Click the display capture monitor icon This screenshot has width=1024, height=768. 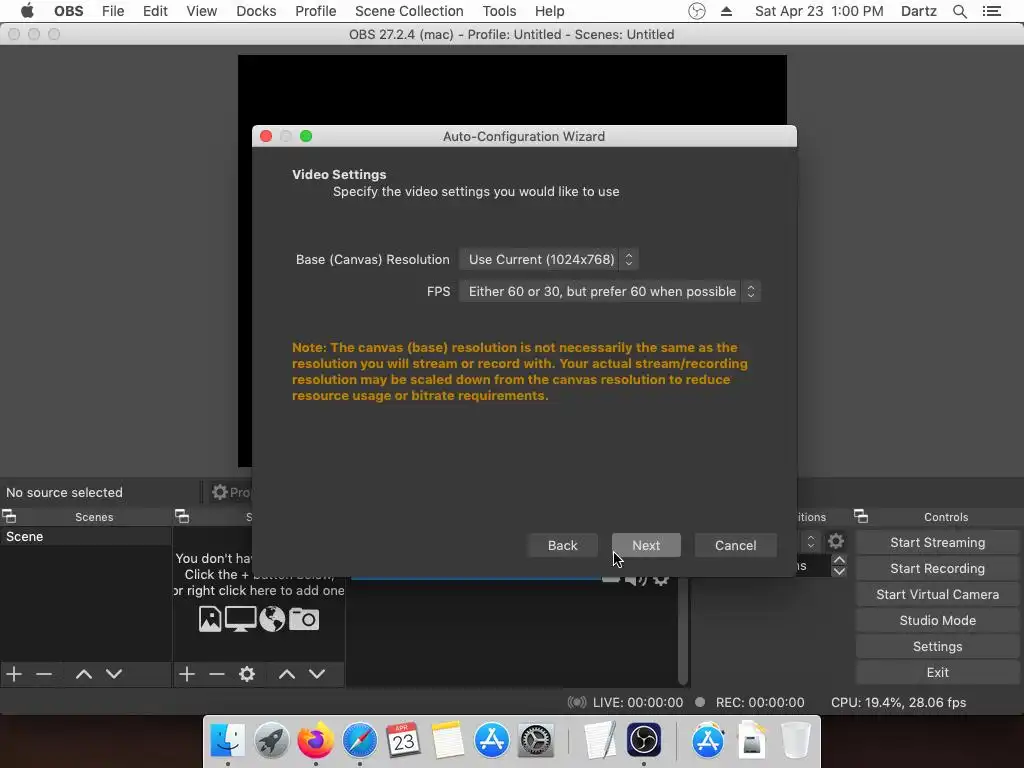(240, 619)
